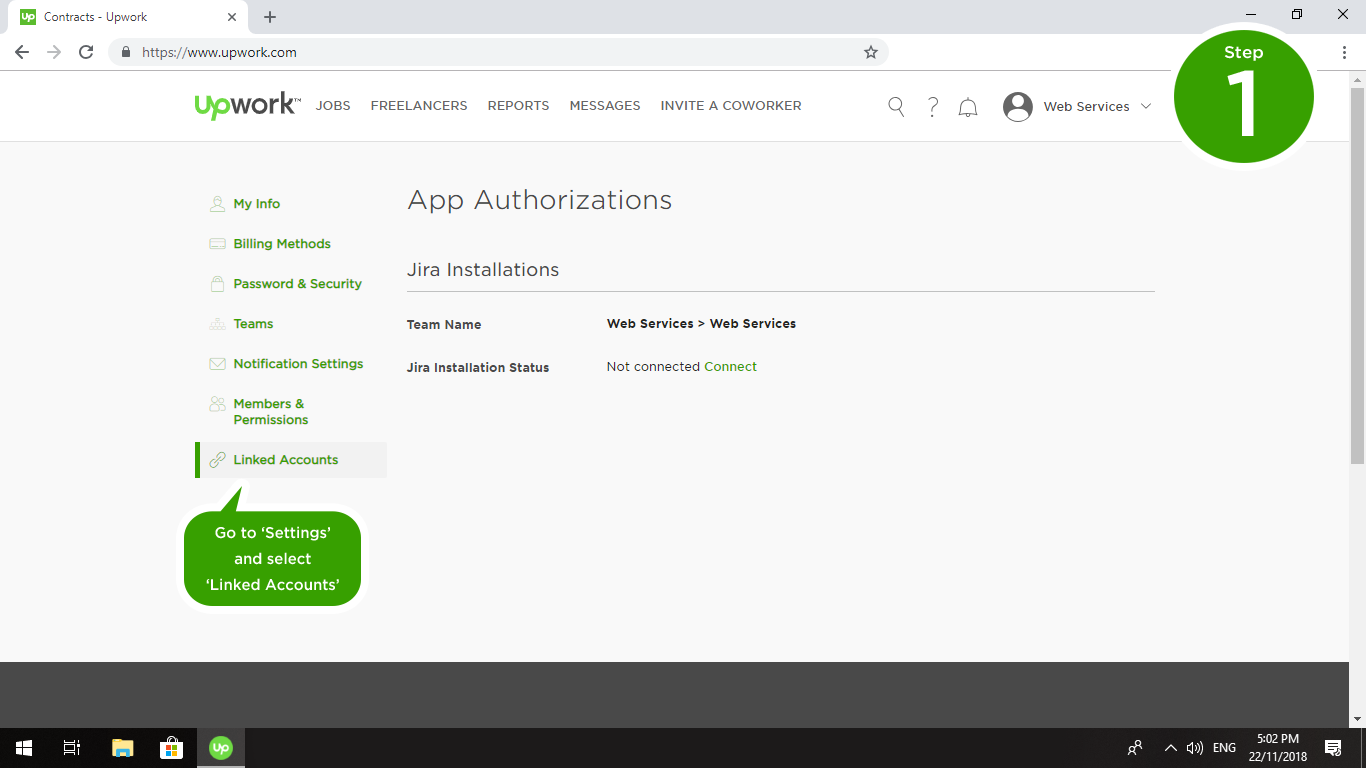
Task: Bookmark page with the star icon
Action: tap(871, 52)
